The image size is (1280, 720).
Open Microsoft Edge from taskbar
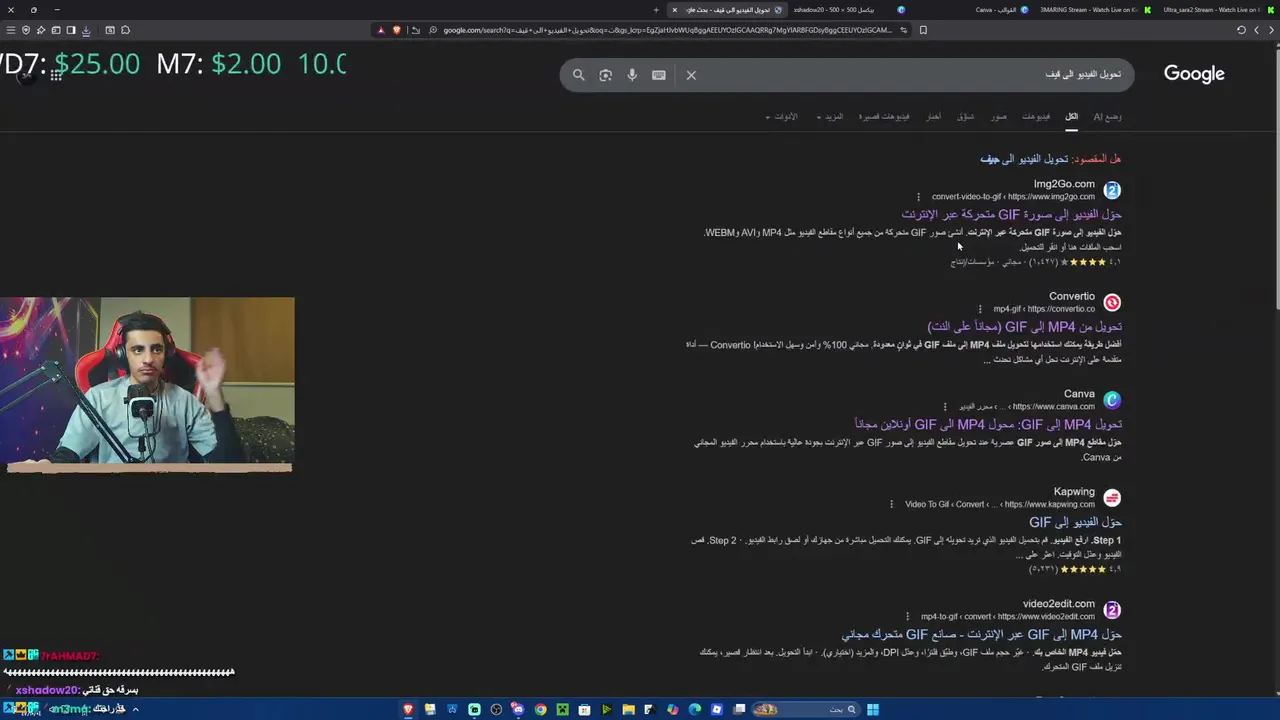pyautogui.click(x=694, y=710)
